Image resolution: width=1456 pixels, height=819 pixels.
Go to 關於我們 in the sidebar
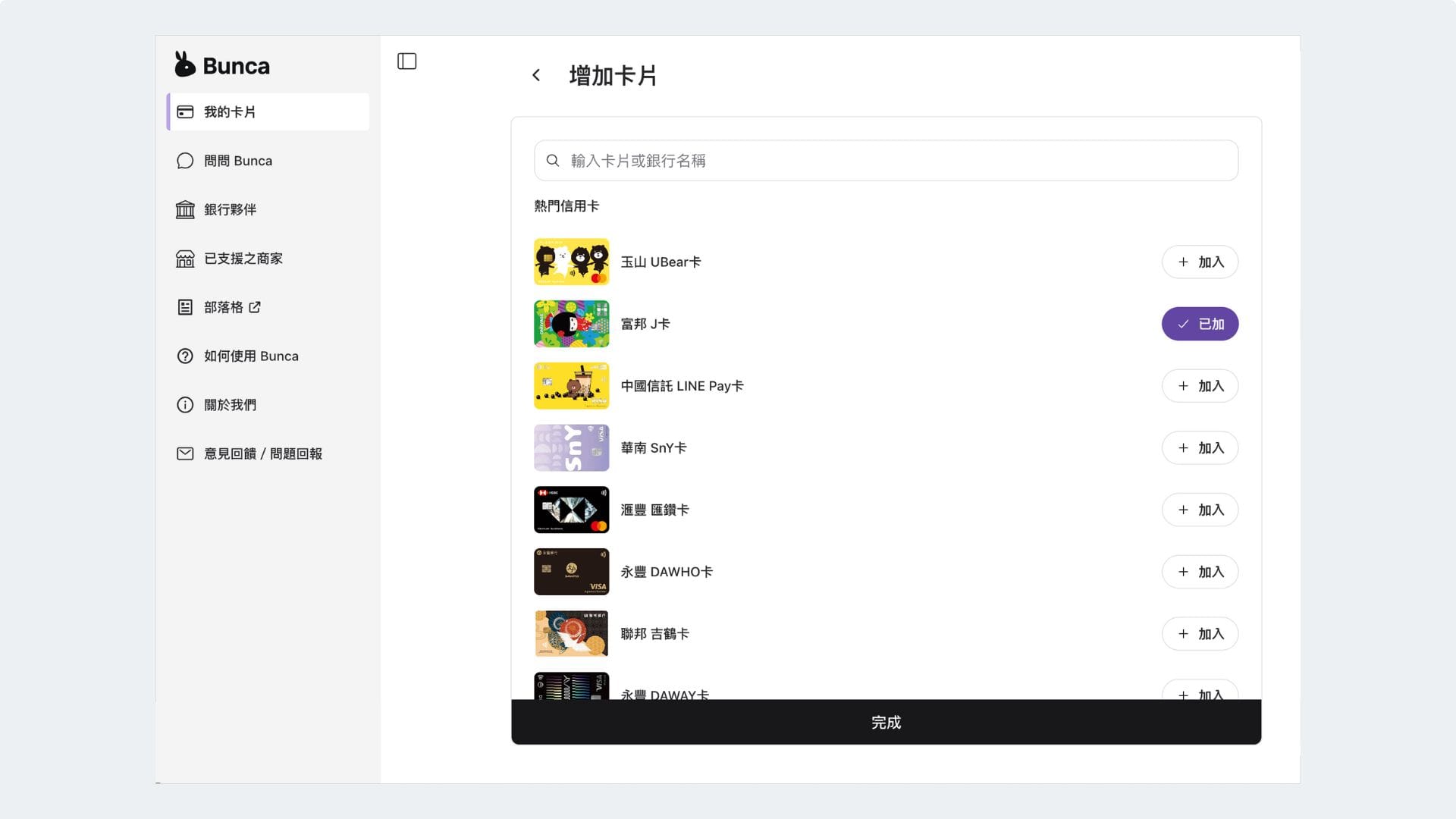pos(230,405)
